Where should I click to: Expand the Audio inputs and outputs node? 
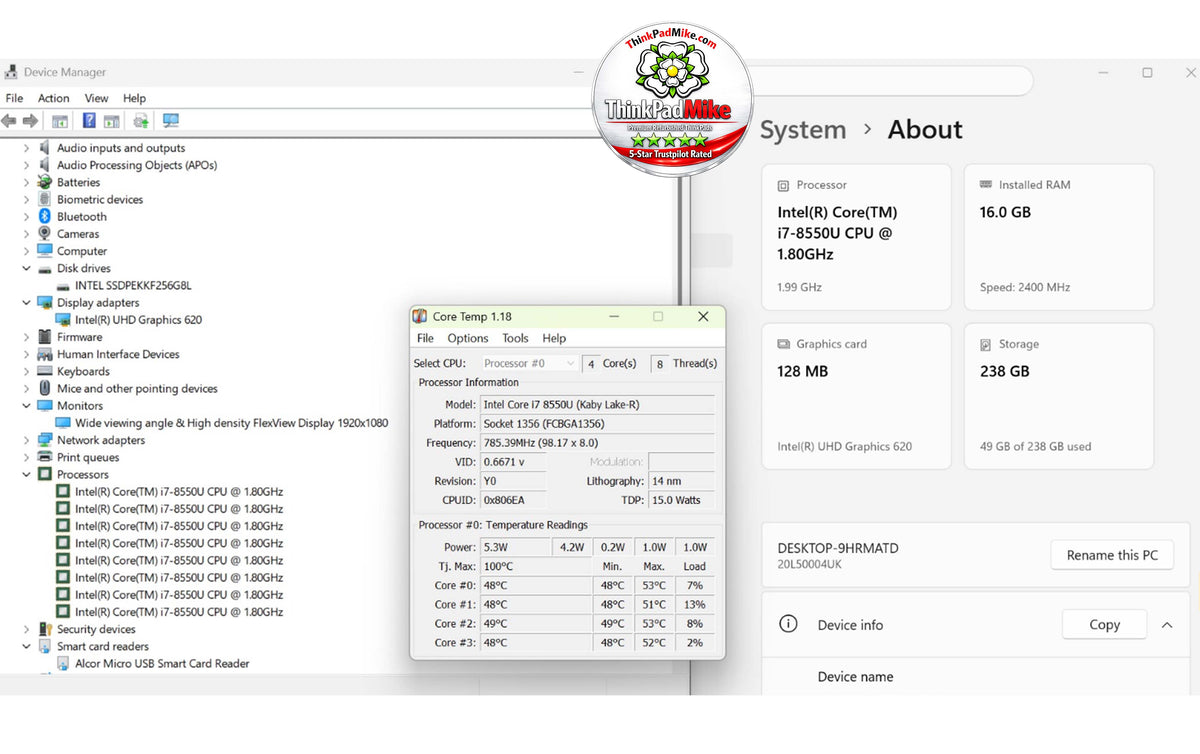click(x=26, y=148)
